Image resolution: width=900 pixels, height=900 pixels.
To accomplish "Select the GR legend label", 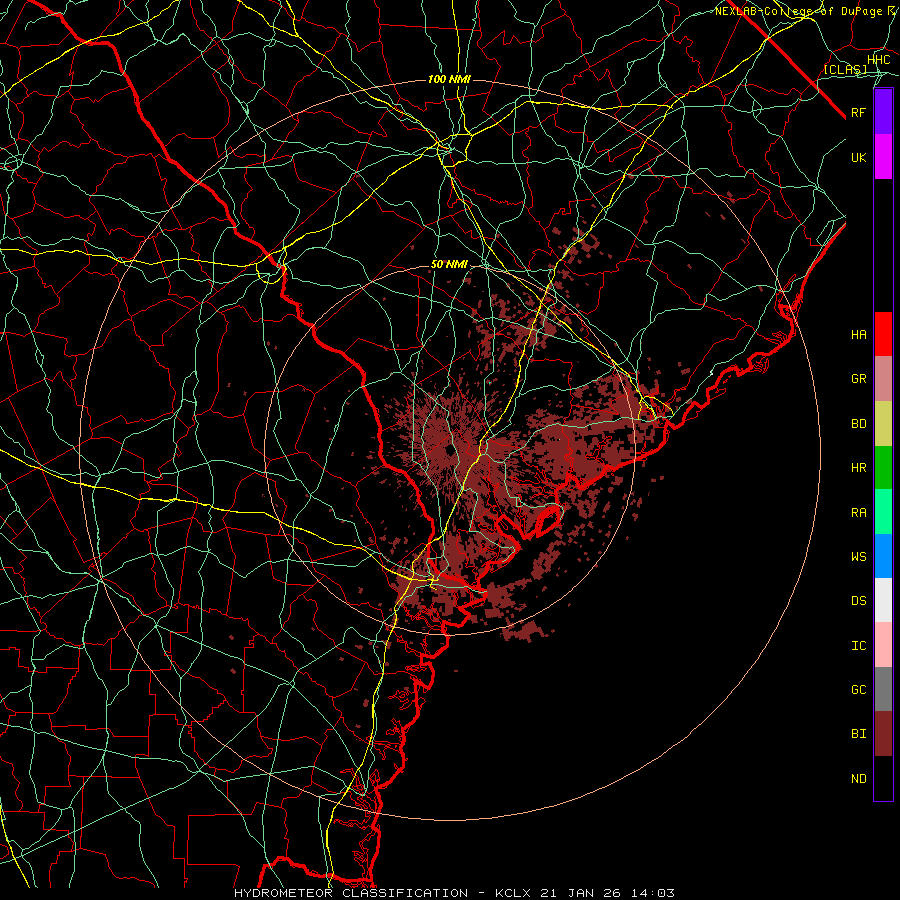I will click(858, 379).
